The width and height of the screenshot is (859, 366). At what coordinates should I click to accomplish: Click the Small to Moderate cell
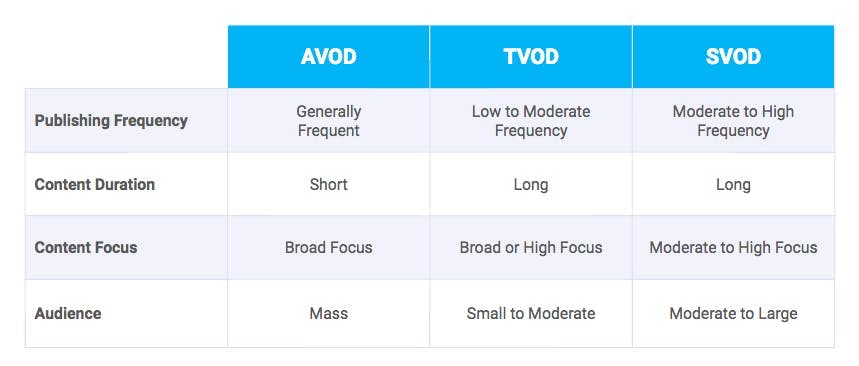[x=531, y=313]
